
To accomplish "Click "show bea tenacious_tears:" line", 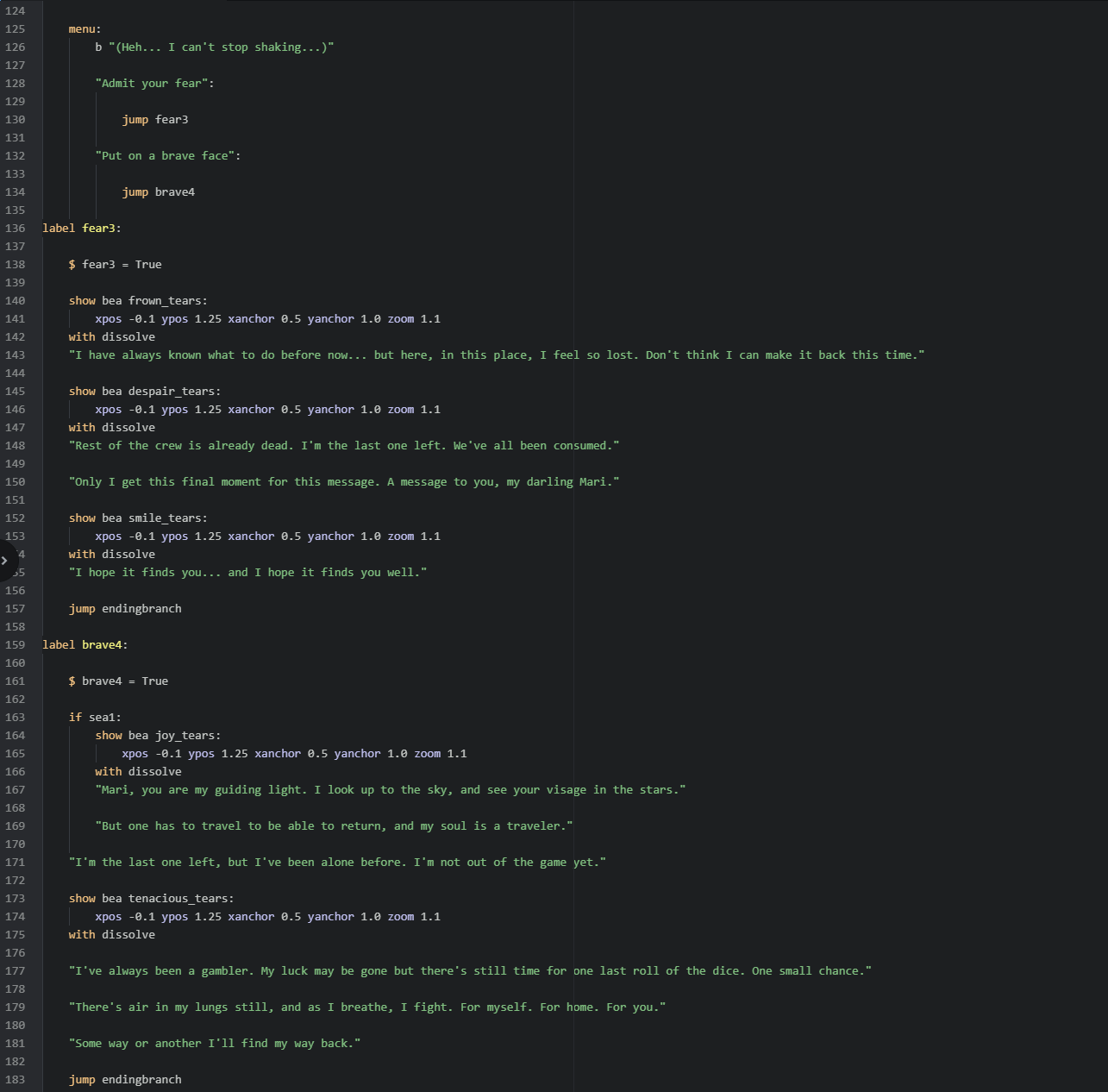I will point(151,899).
